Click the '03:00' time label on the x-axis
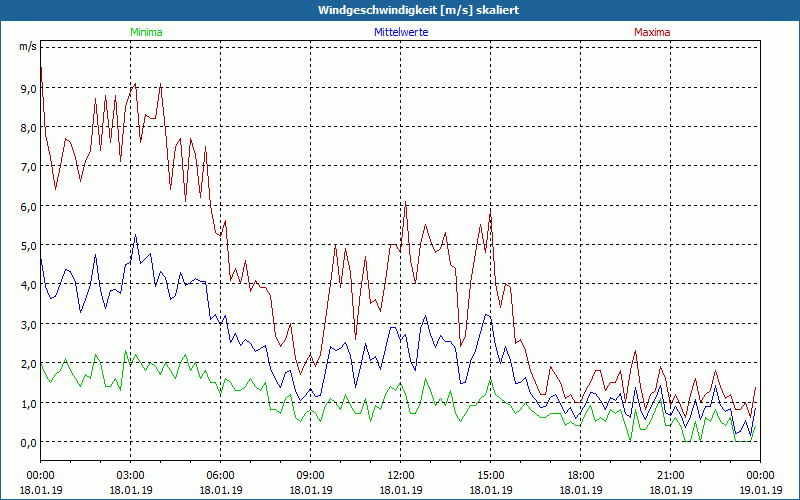 pos(131,476)
